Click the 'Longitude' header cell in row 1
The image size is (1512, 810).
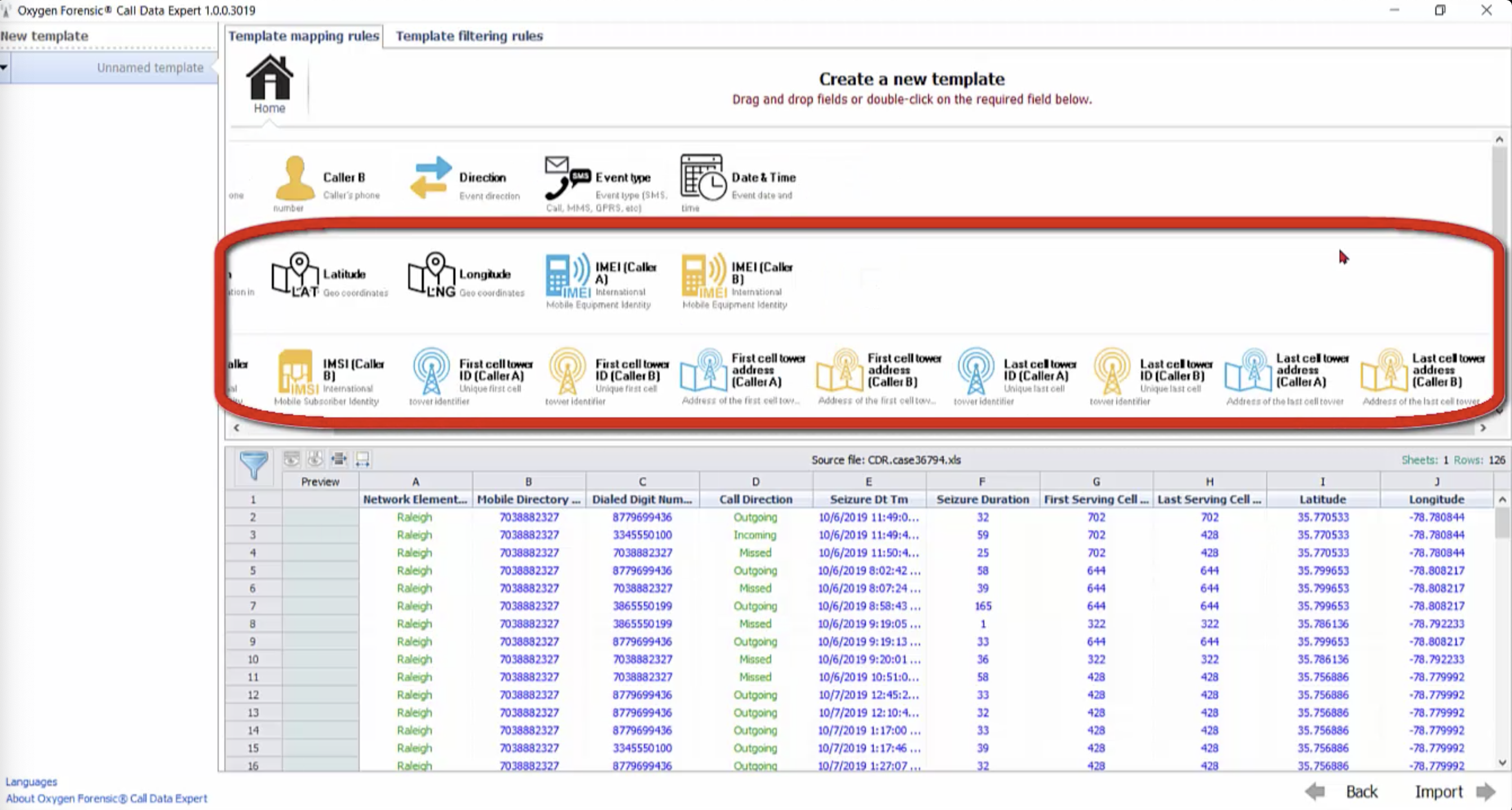click(1436, 499)
